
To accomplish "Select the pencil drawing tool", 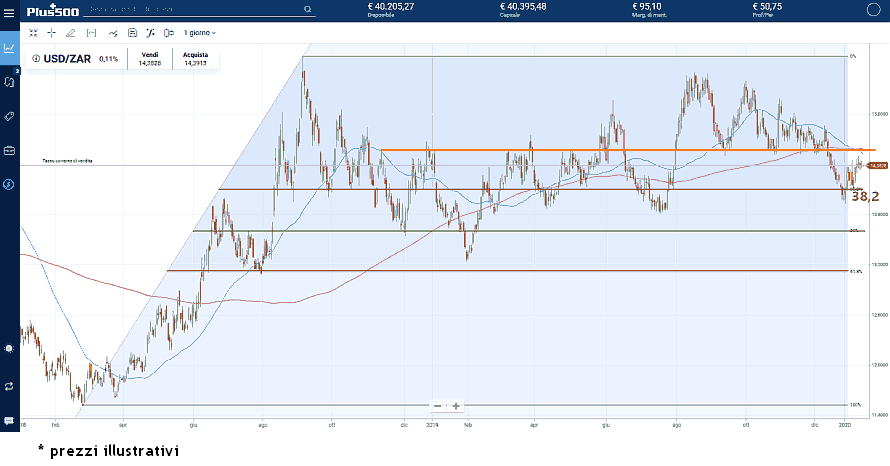I will click(70, 32).
